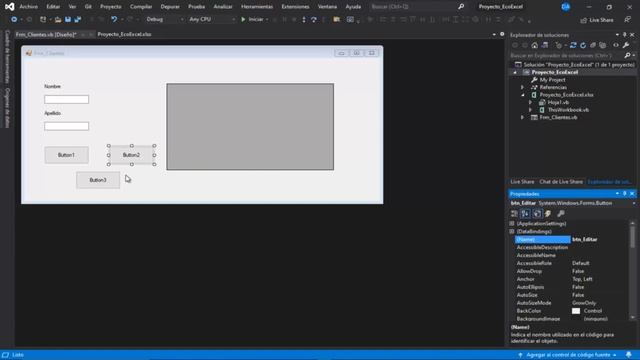The height and width of the screenshot is (360, 640).
Task: Open the Herramientas menu
Action: [257, 7]
